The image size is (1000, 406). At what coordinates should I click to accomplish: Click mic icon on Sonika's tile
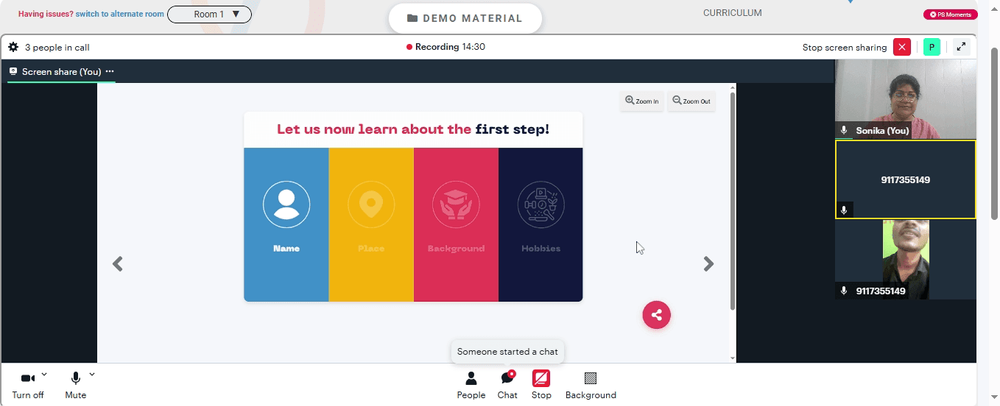(844, 130)
